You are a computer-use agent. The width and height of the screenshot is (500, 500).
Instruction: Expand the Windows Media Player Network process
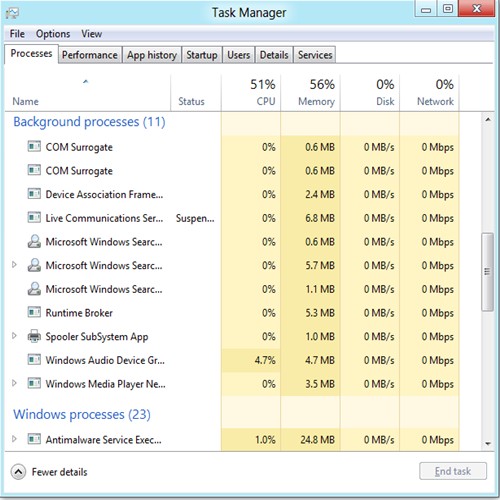tap(14, 383)
